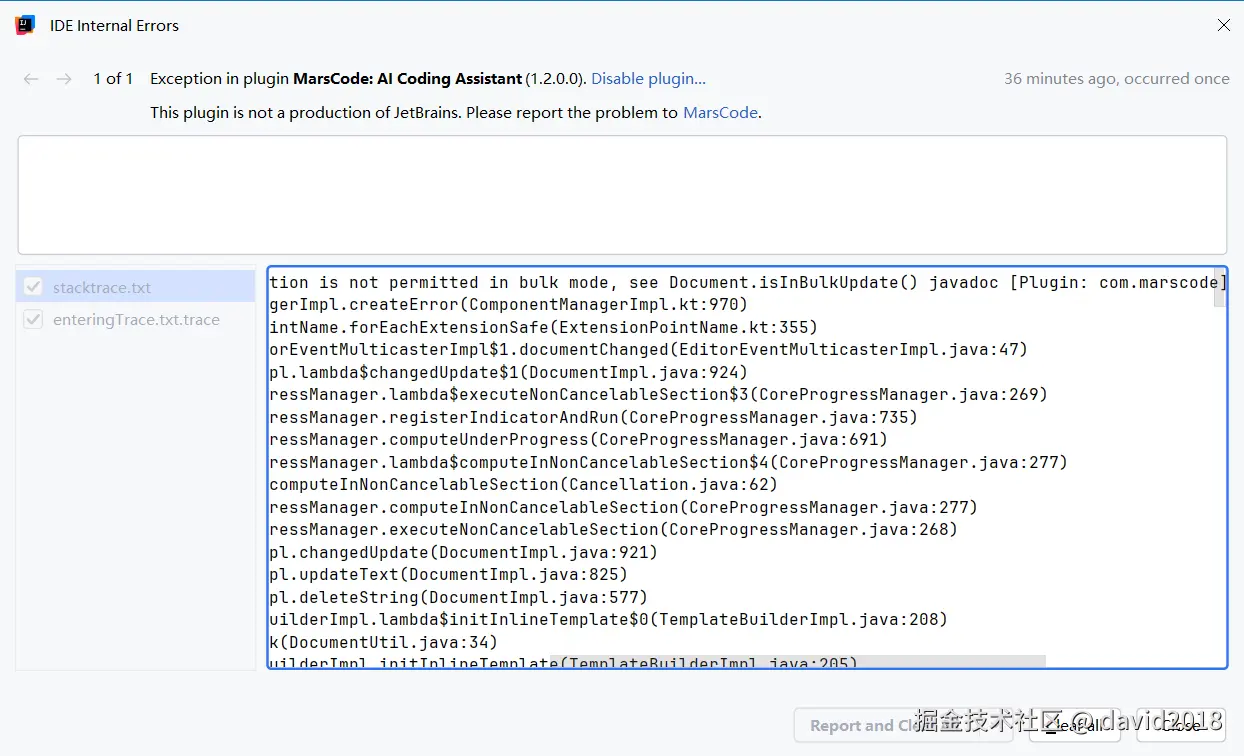
Task: Click the ExtensionPointName.kt:355 stack line
Action: (543, 327)
